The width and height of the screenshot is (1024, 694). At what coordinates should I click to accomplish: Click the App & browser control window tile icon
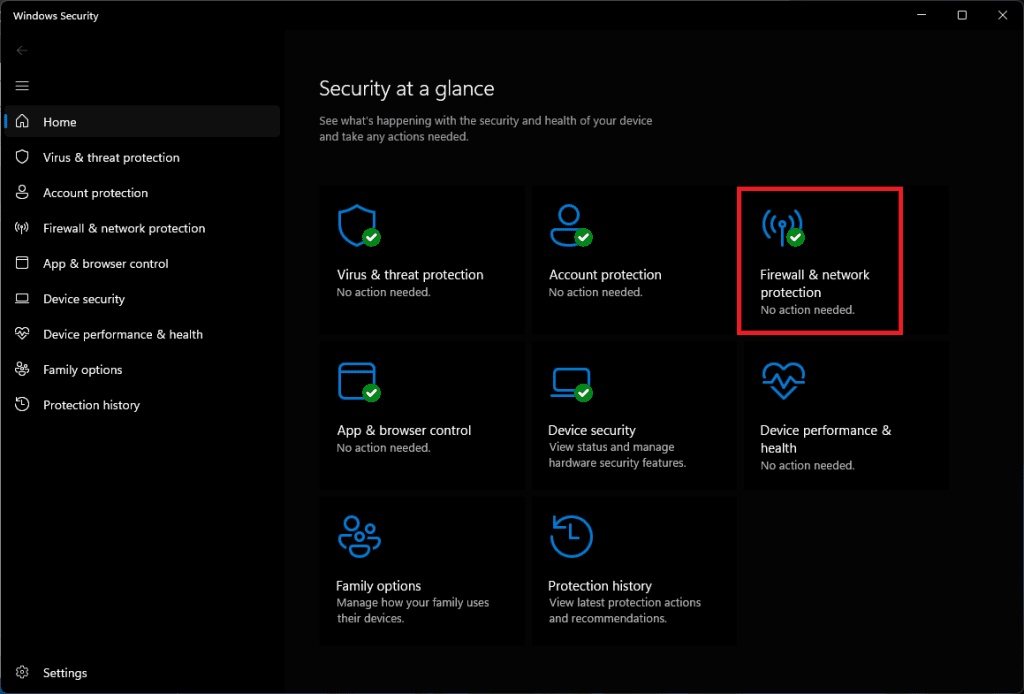[357, 381]
